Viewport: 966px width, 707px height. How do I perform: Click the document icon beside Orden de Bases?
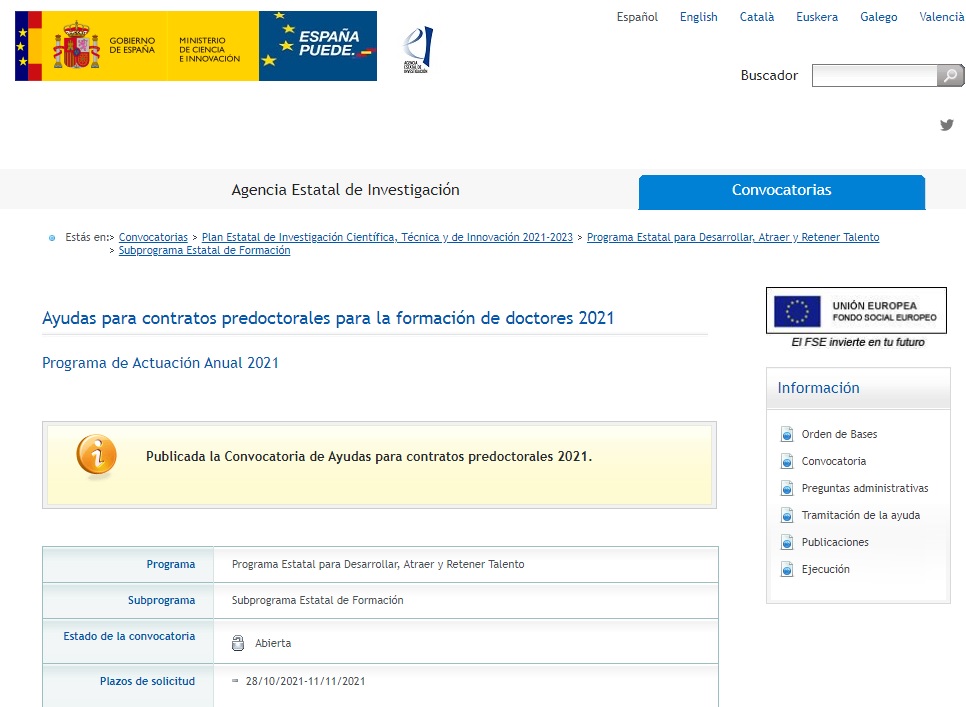(x=787, y=435)
